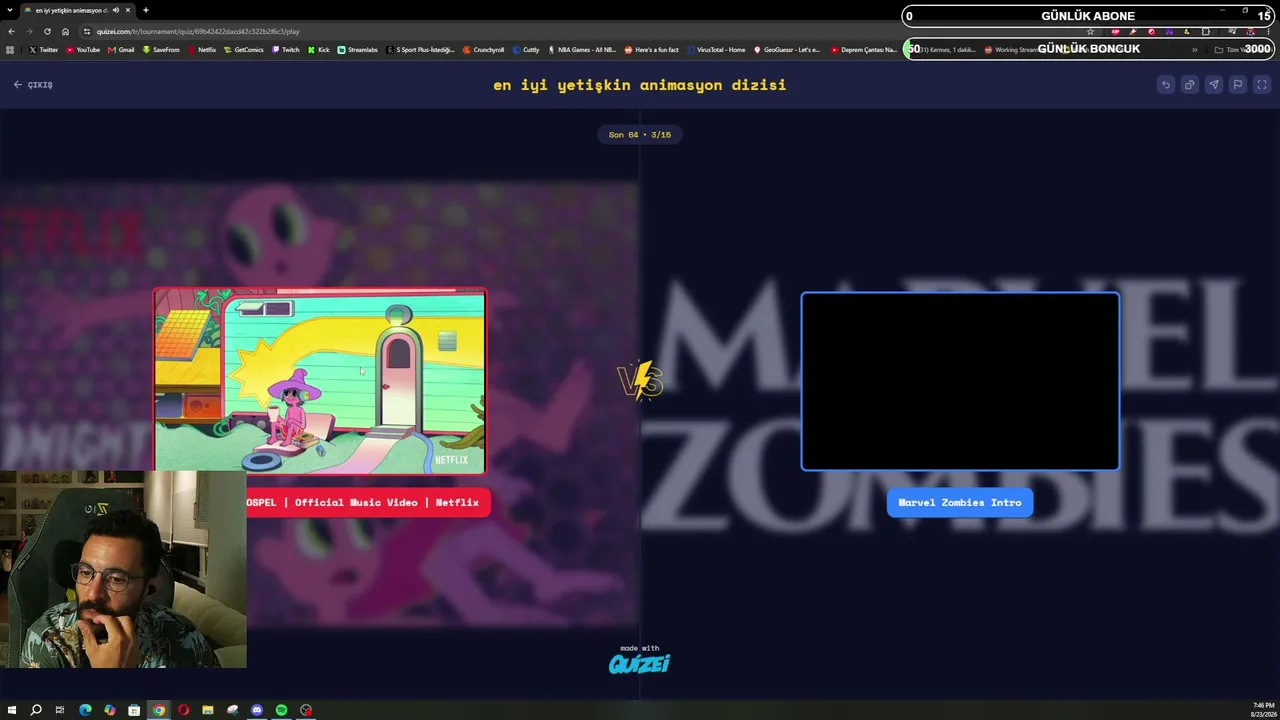
Task: Open the S Sport Plus bookmark
Action: point(421,50)
